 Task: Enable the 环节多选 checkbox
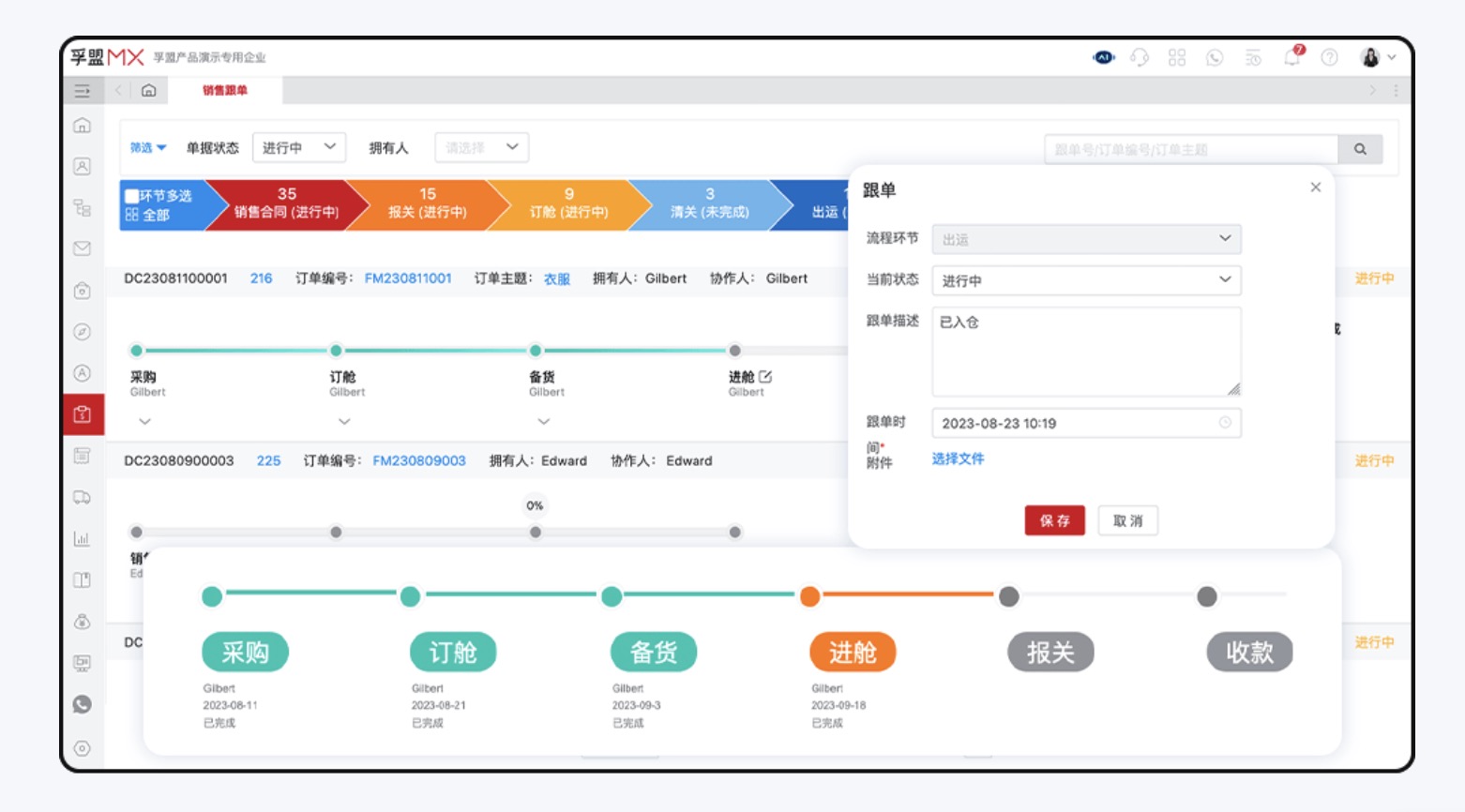131,194
